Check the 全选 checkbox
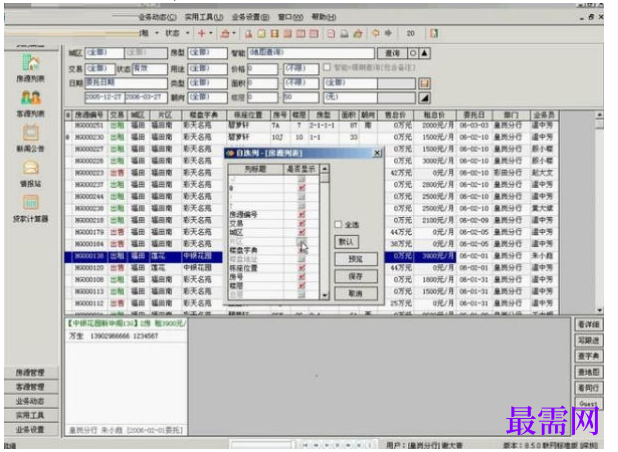The width and height of the screenshot is (618, 452). pyautogui.click(x=338, y=224)
